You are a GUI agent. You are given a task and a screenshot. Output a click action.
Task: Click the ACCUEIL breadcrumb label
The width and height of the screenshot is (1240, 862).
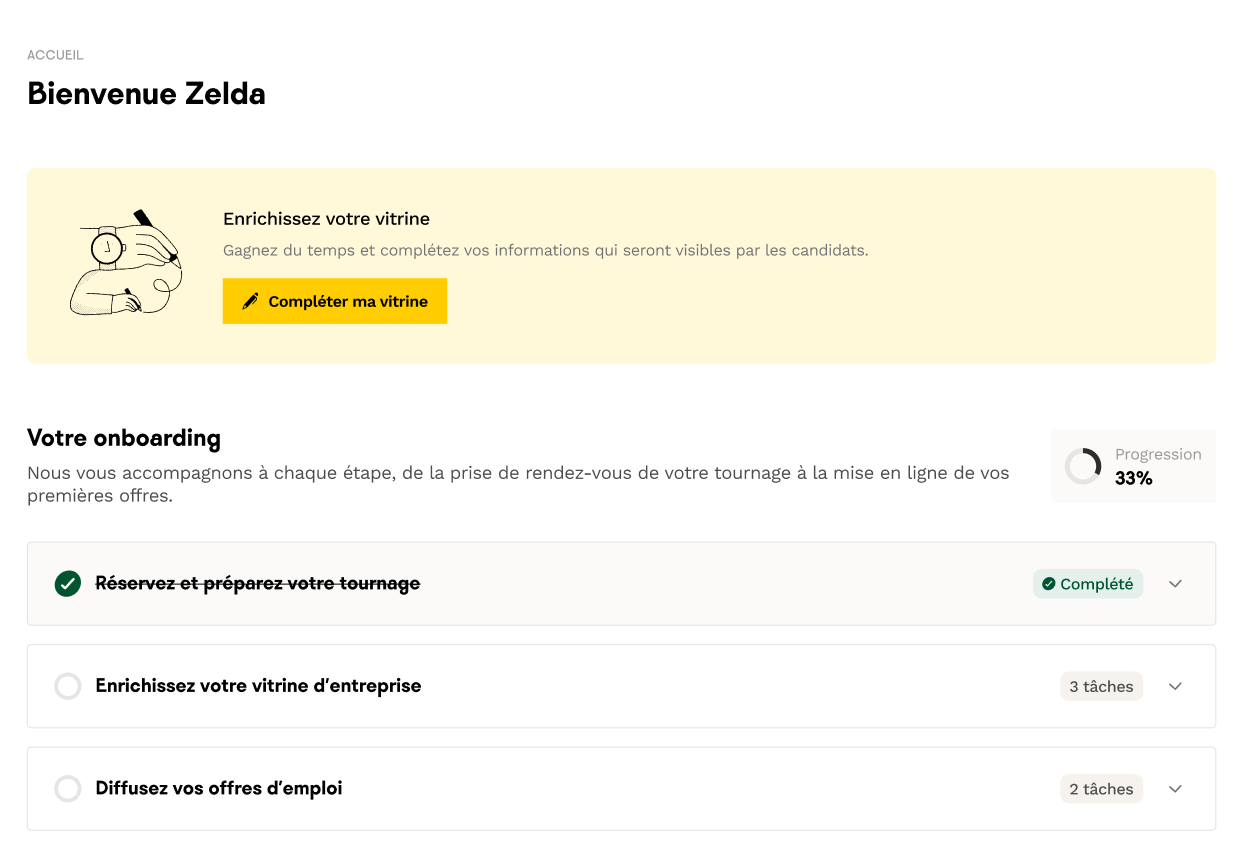pyautogui.click(x=55, y=55)
